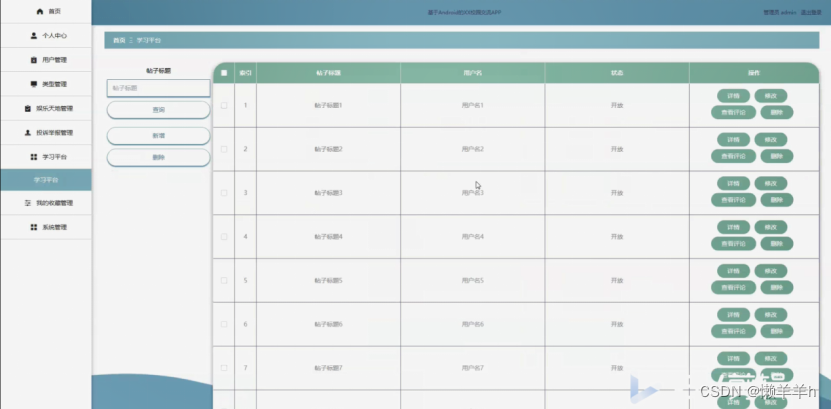Open 首页 via its house icon in sidebar
The image size is (831, 409).
pyautogui.click(x=40, y=12)
